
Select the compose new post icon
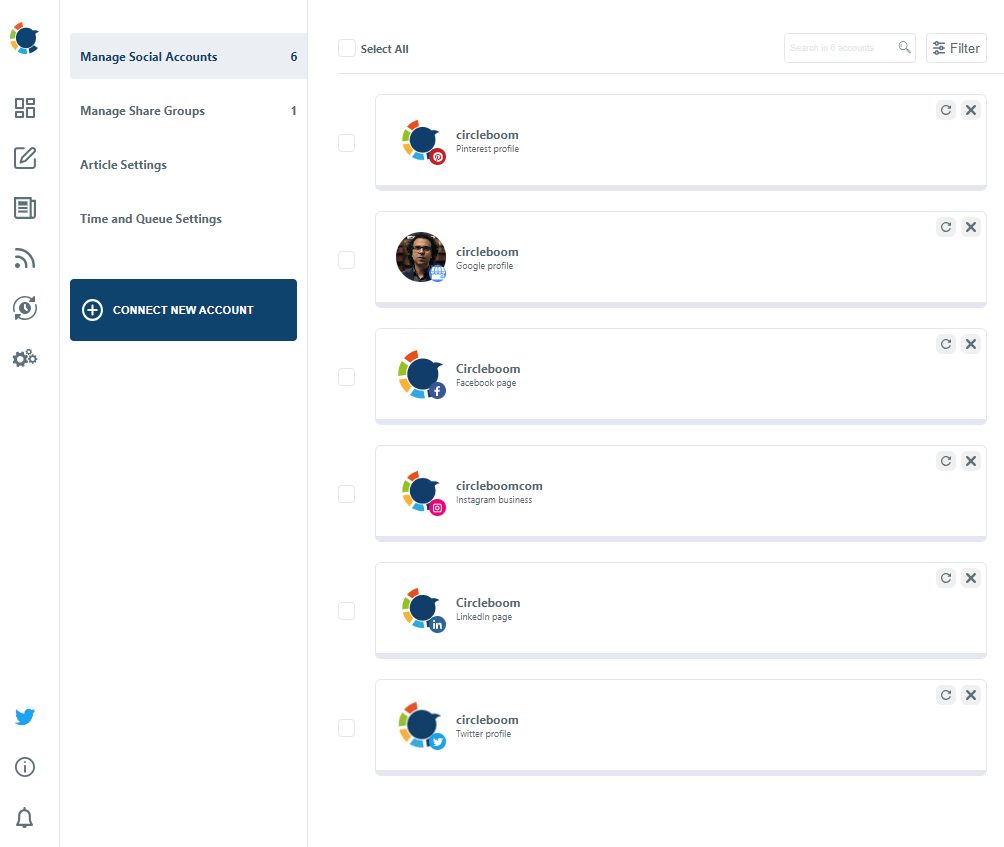click(x=24, y=158)
